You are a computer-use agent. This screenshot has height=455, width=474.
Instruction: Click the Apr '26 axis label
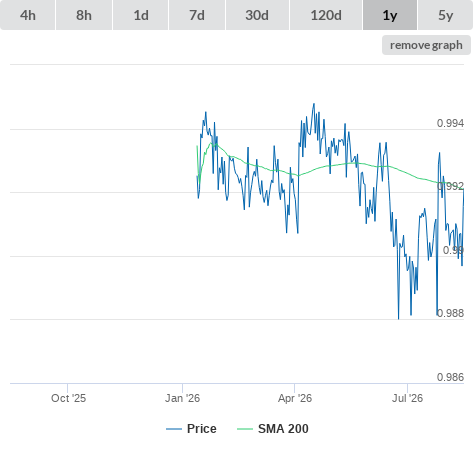pos(295,398)
